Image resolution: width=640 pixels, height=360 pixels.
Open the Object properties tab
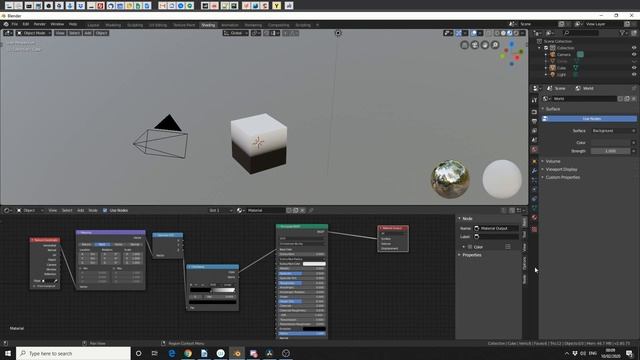coord(534,161)
